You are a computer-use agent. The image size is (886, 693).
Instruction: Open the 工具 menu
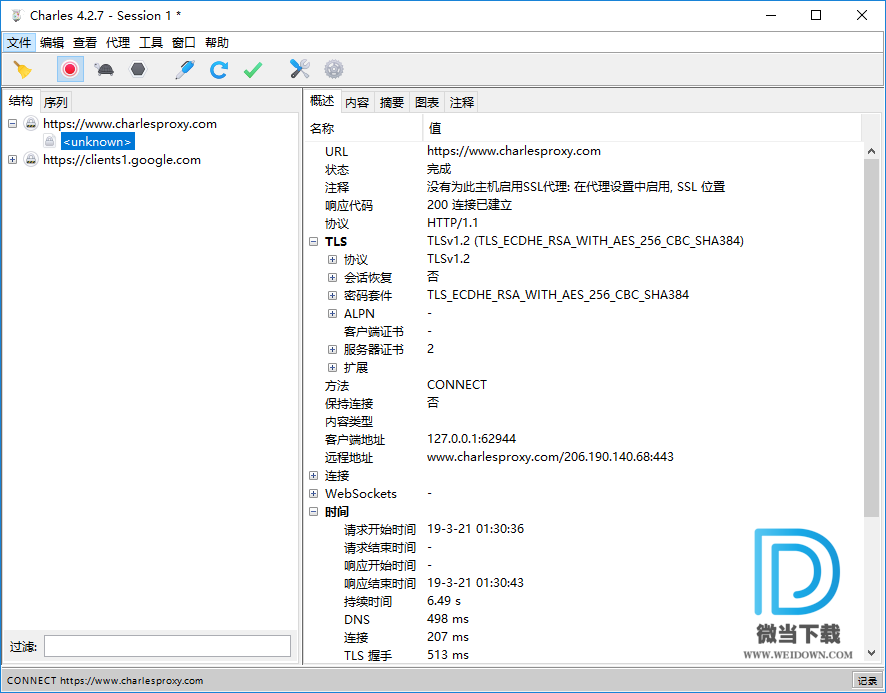click(151, 42)
